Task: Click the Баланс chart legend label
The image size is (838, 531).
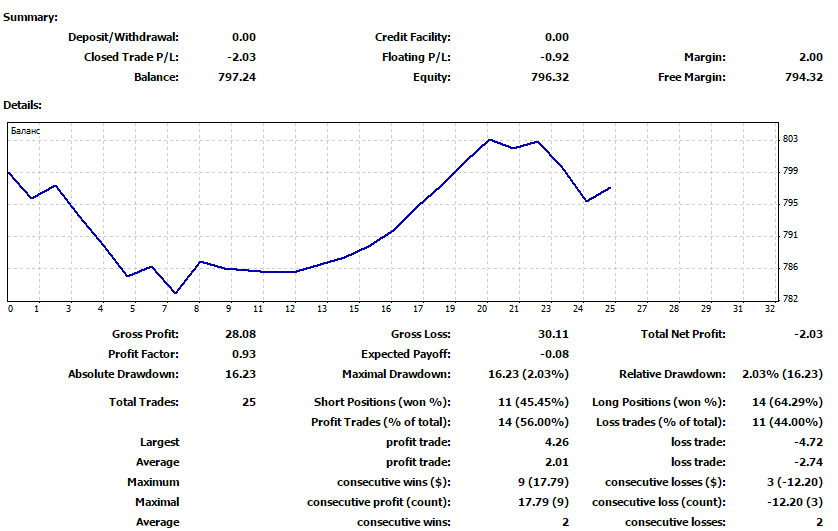Action: pos(26,130)
